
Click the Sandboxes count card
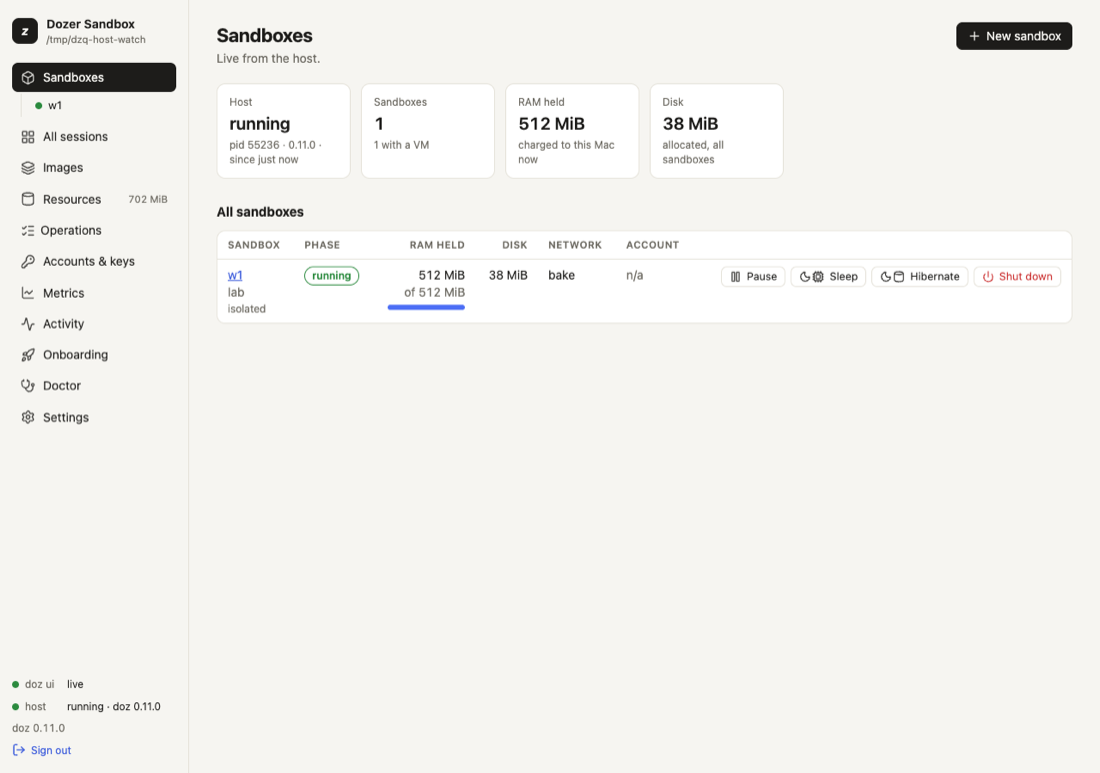tap(428, 131)
